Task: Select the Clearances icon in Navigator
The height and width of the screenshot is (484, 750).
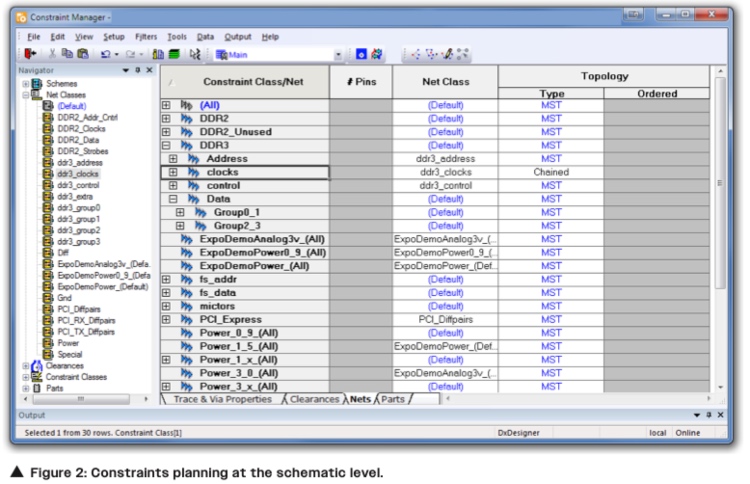Action: pyautogui.click(x=37, y=366)
